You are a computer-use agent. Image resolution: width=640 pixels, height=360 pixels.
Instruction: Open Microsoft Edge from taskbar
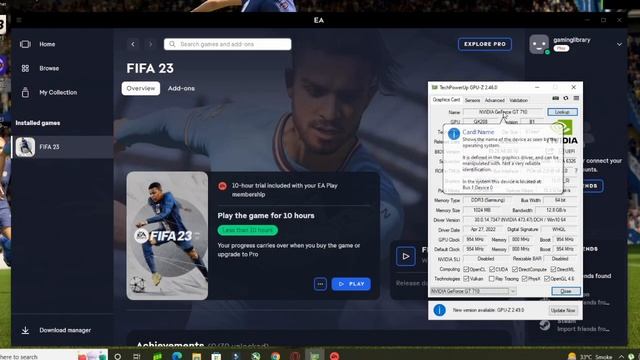(x=177, y=356)
